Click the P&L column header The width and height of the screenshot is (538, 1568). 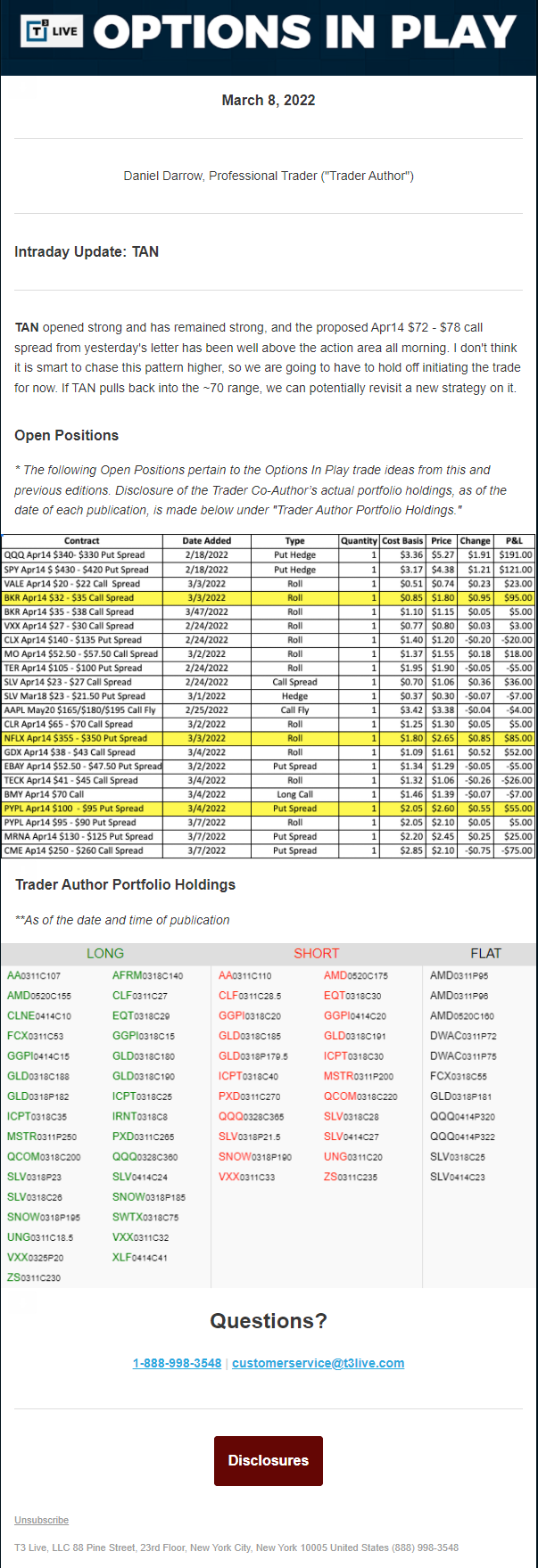(x=514, y=540)
